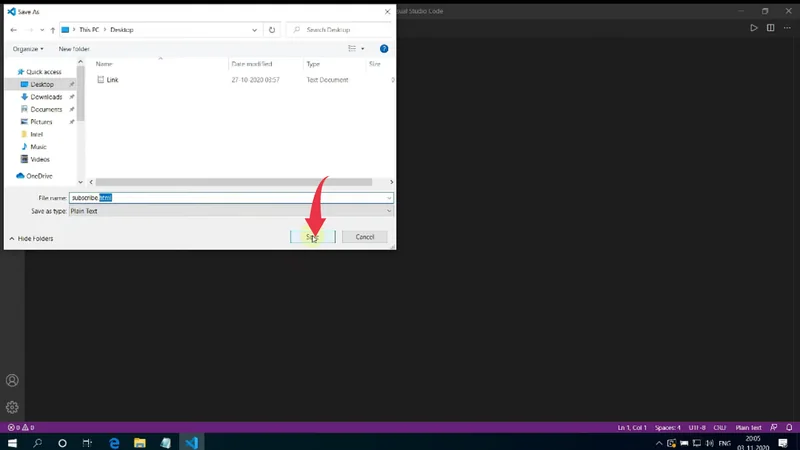The height and width of the screenshot is (450, 800).
Task: Click the notifications bell in status bar
Action: [789, 427]
